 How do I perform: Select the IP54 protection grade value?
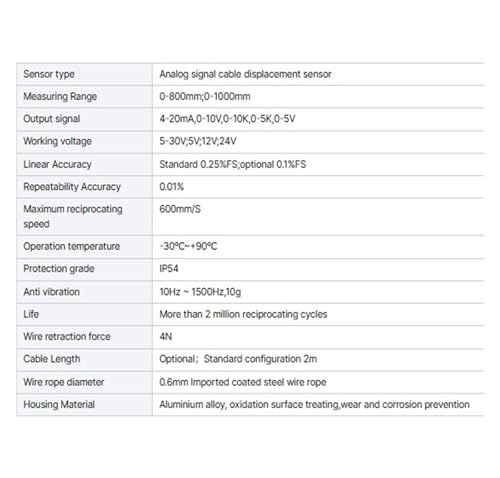(x=169, y=269)
